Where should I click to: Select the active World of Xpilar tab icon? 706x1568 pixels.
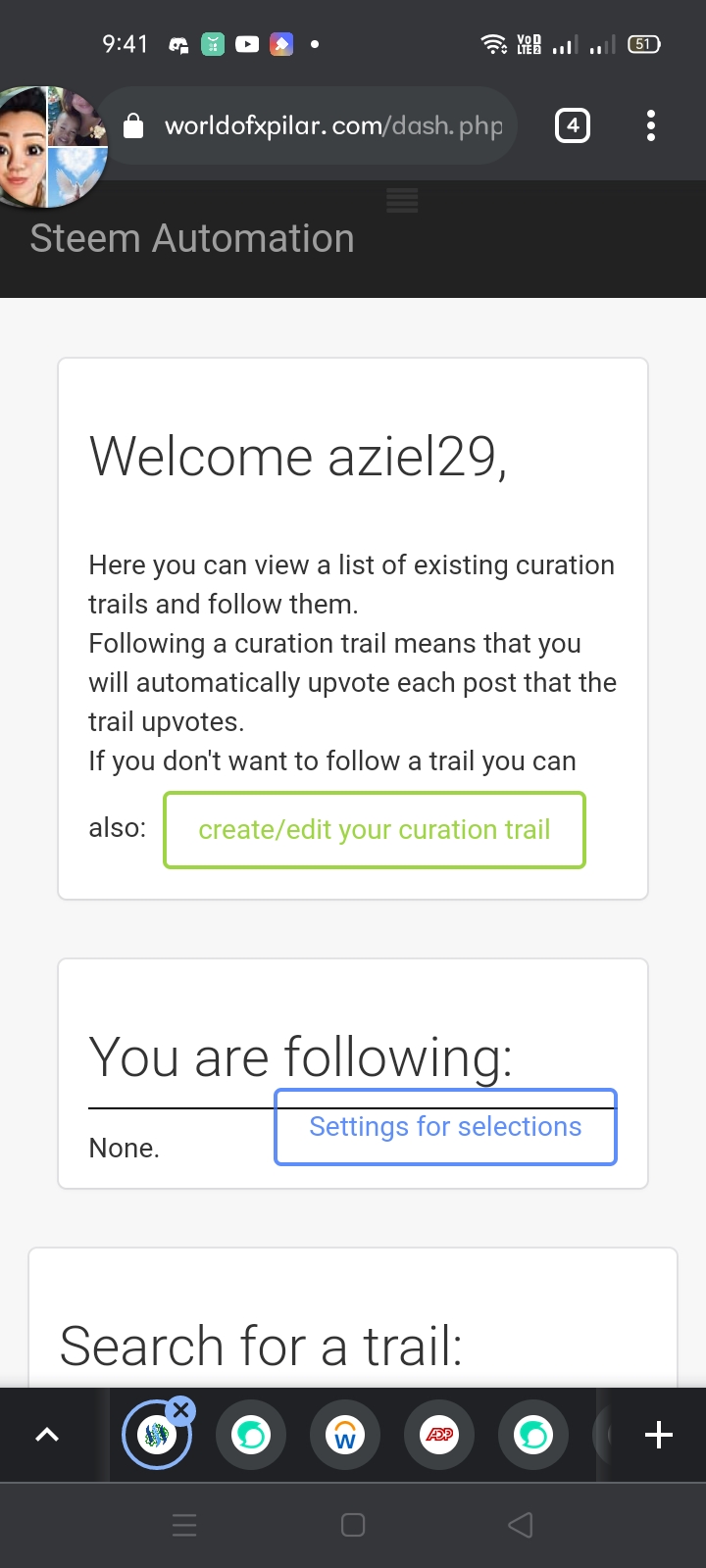coord(156,1438)
